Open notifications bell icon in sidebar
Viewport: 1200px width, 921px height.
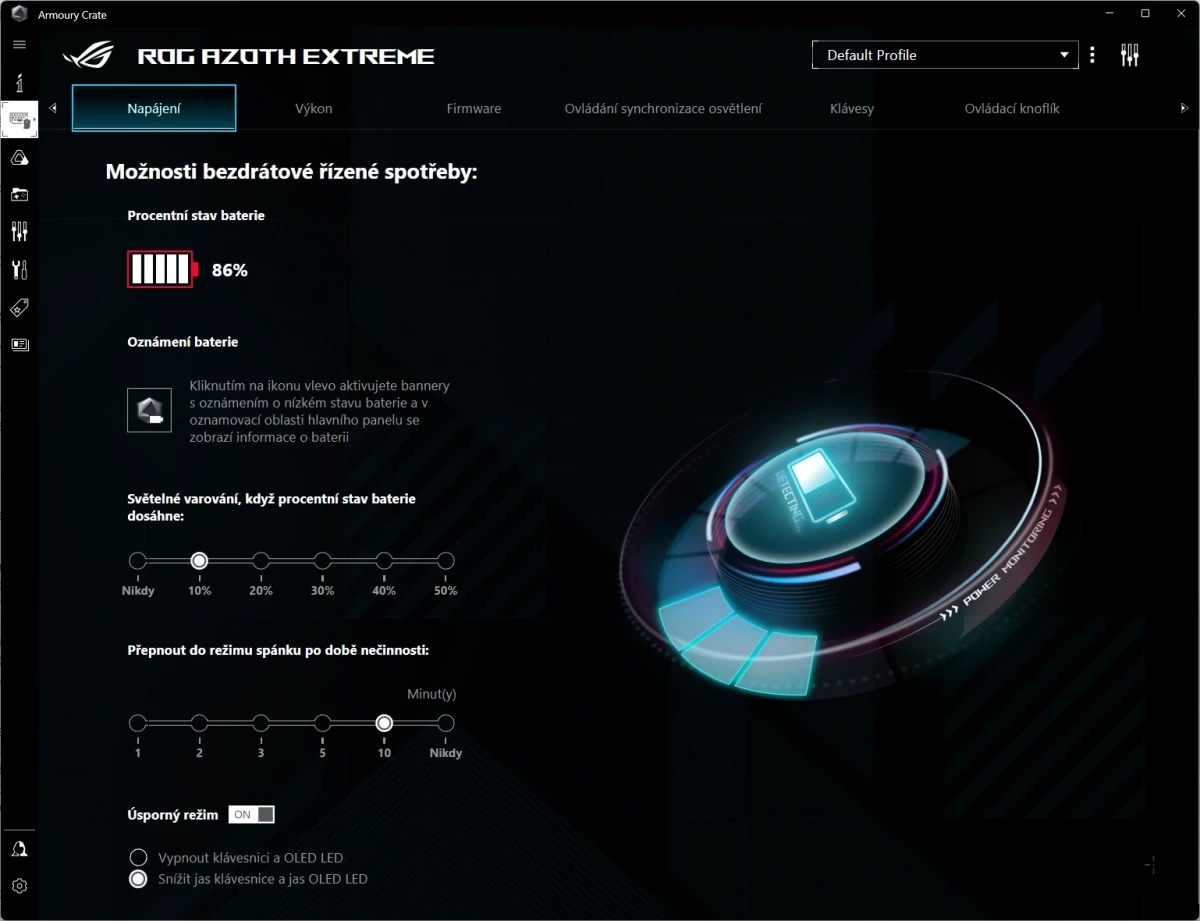point(19,849)
